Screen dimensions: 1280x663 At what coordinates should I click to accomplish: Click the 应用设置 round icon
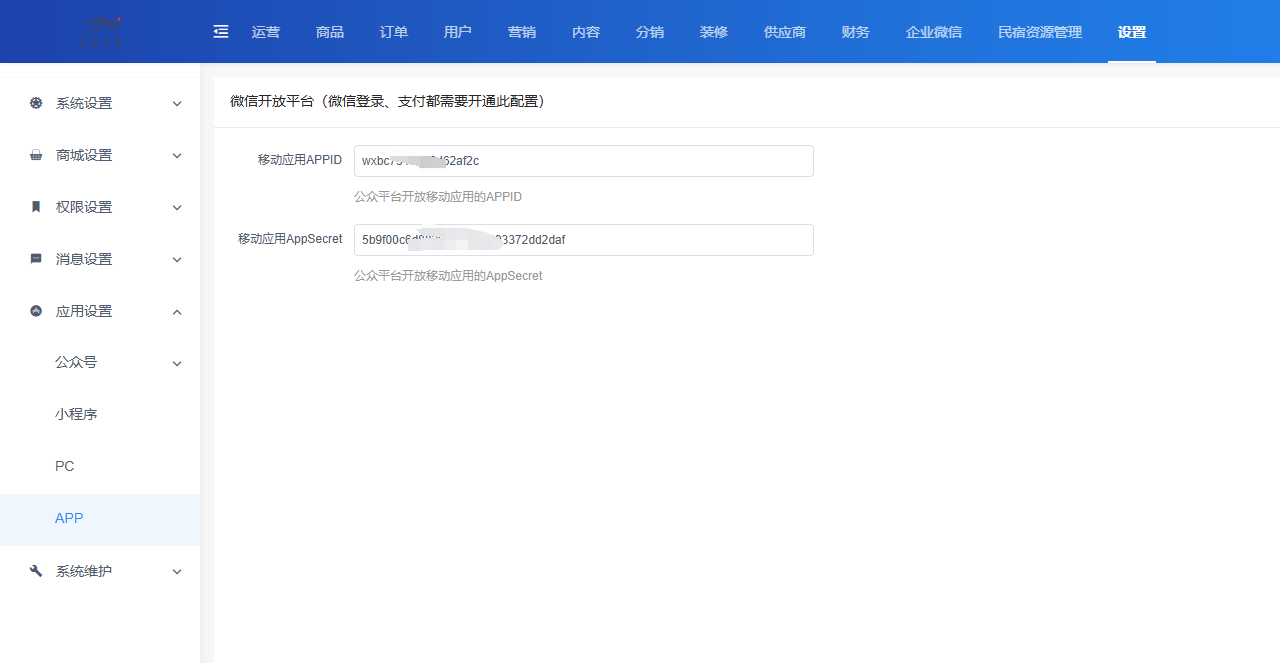pos(36,311)
